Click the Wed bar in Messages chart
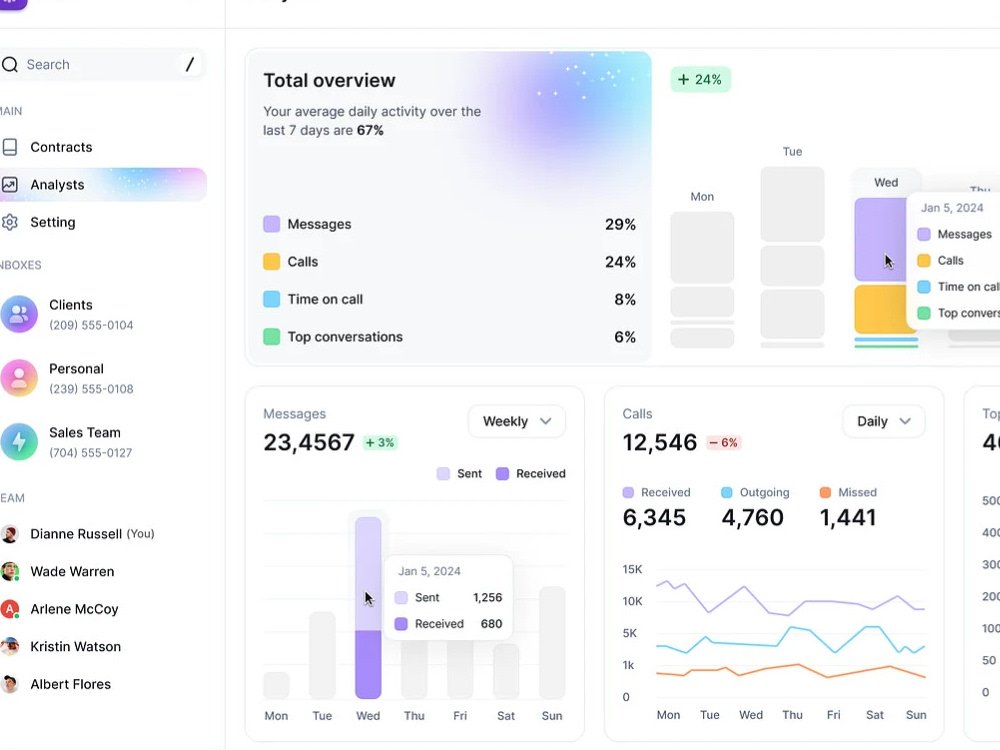The width and height of the screenshot is (1000, 750). (368, 608)
